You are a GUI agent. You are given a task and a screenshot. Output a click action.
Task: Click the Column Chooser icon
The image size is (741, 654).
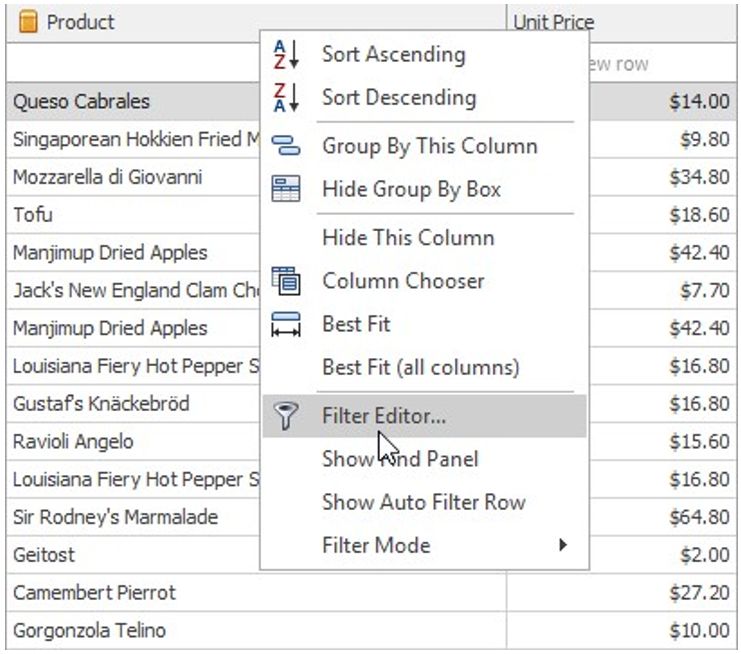(x=286, y=281)
